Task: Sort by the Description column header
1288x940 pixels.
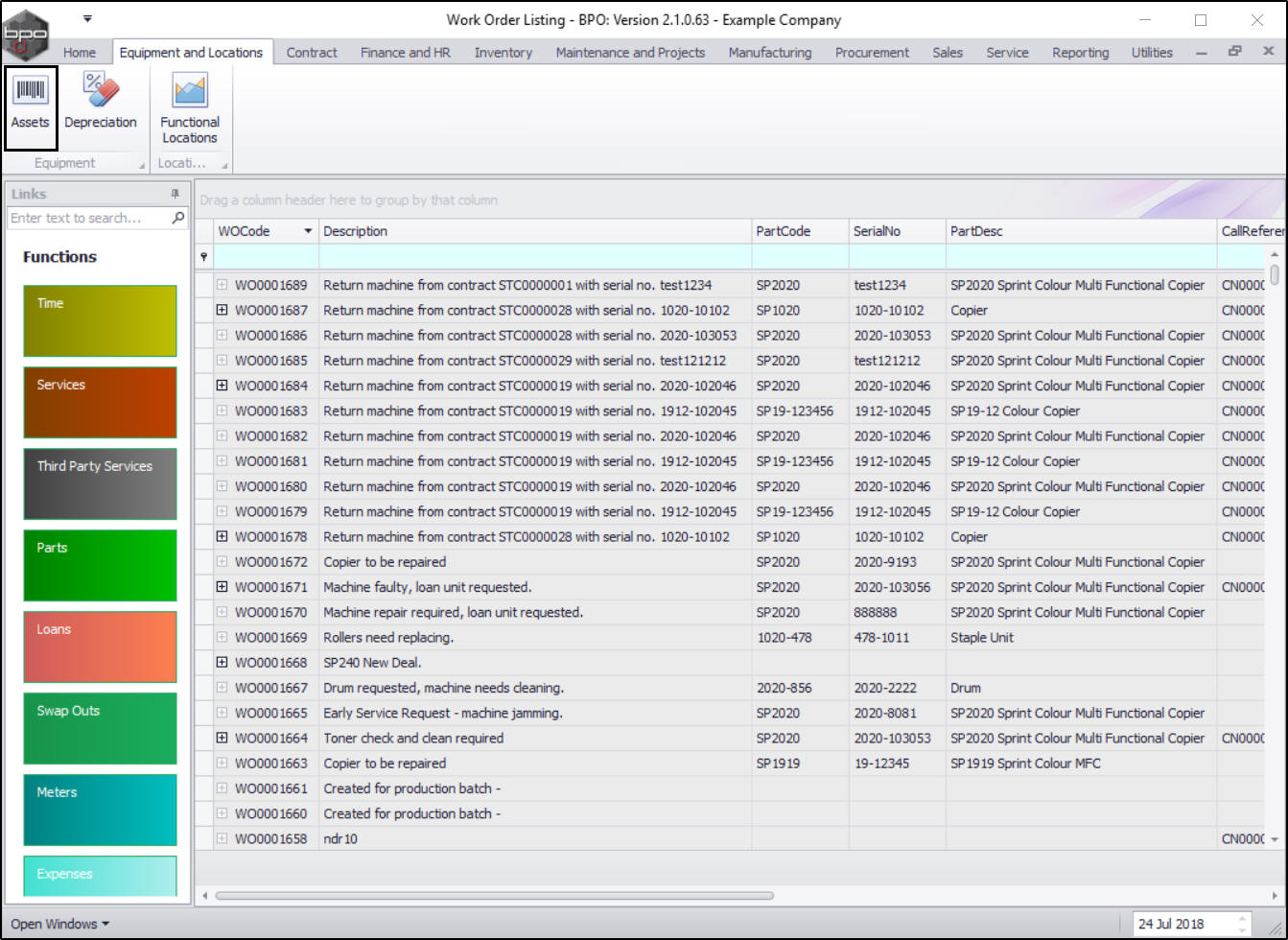Action: (x=535, y=231)
